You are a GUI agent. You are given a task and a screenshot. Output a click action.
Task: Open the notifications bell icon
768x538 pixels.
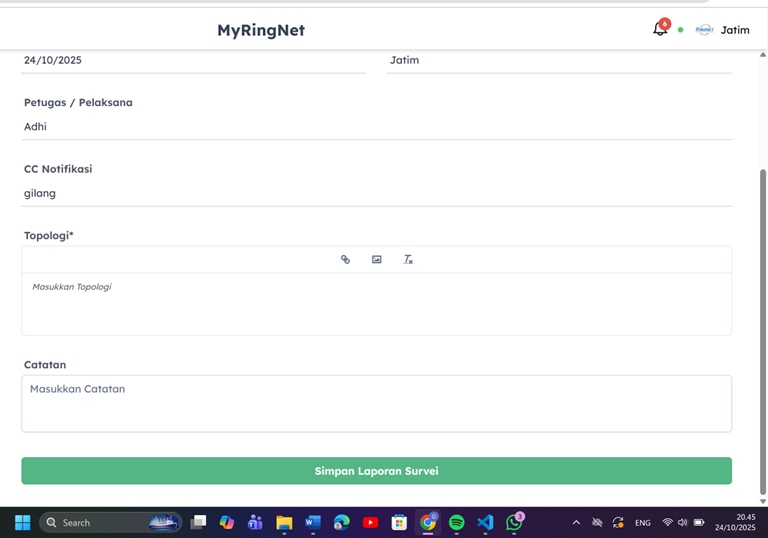[x=659, y=29]
